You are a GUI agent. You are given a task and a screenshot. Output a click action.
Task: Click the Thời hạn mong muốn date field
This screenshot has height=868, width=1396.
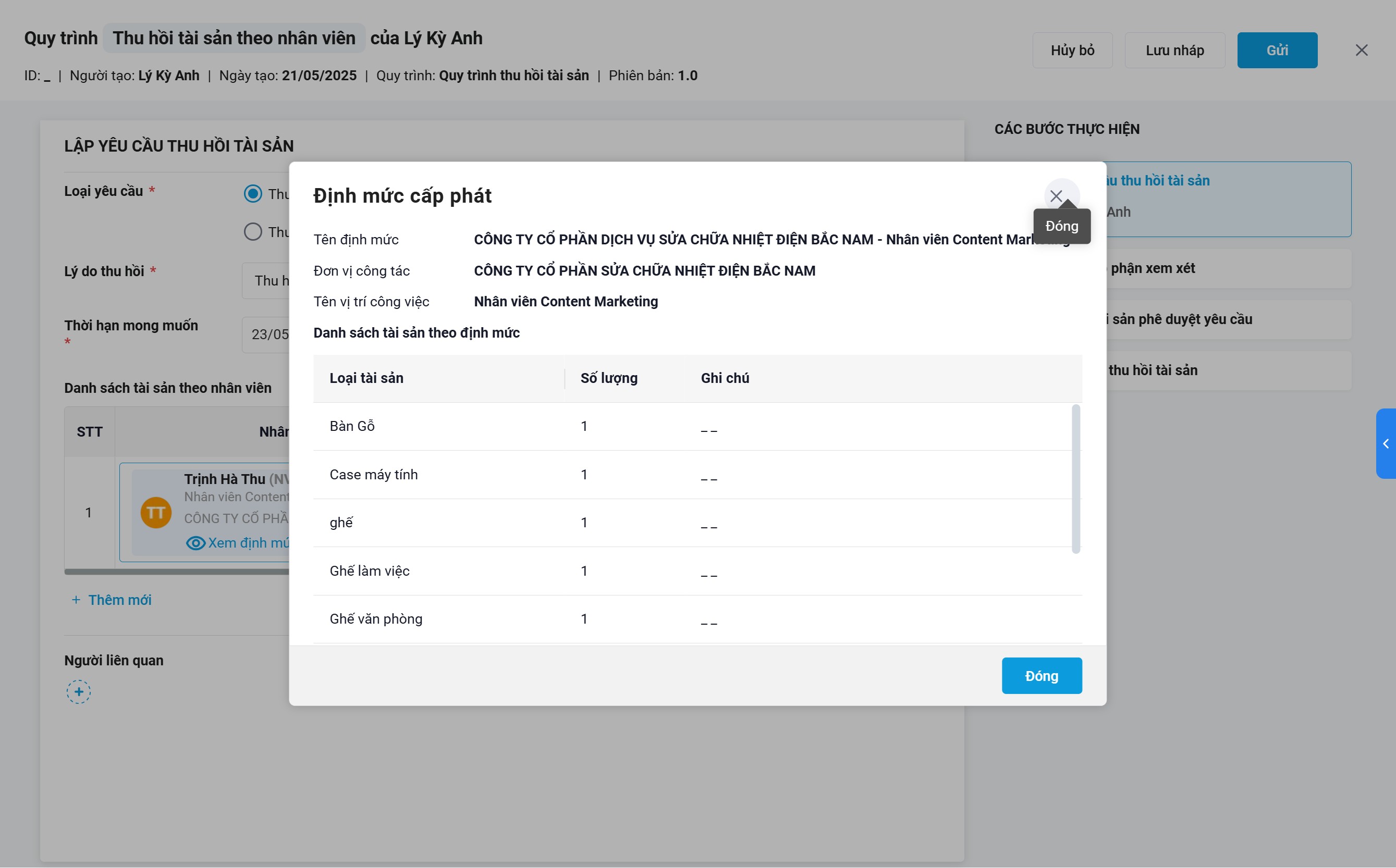tap(265, 334)
